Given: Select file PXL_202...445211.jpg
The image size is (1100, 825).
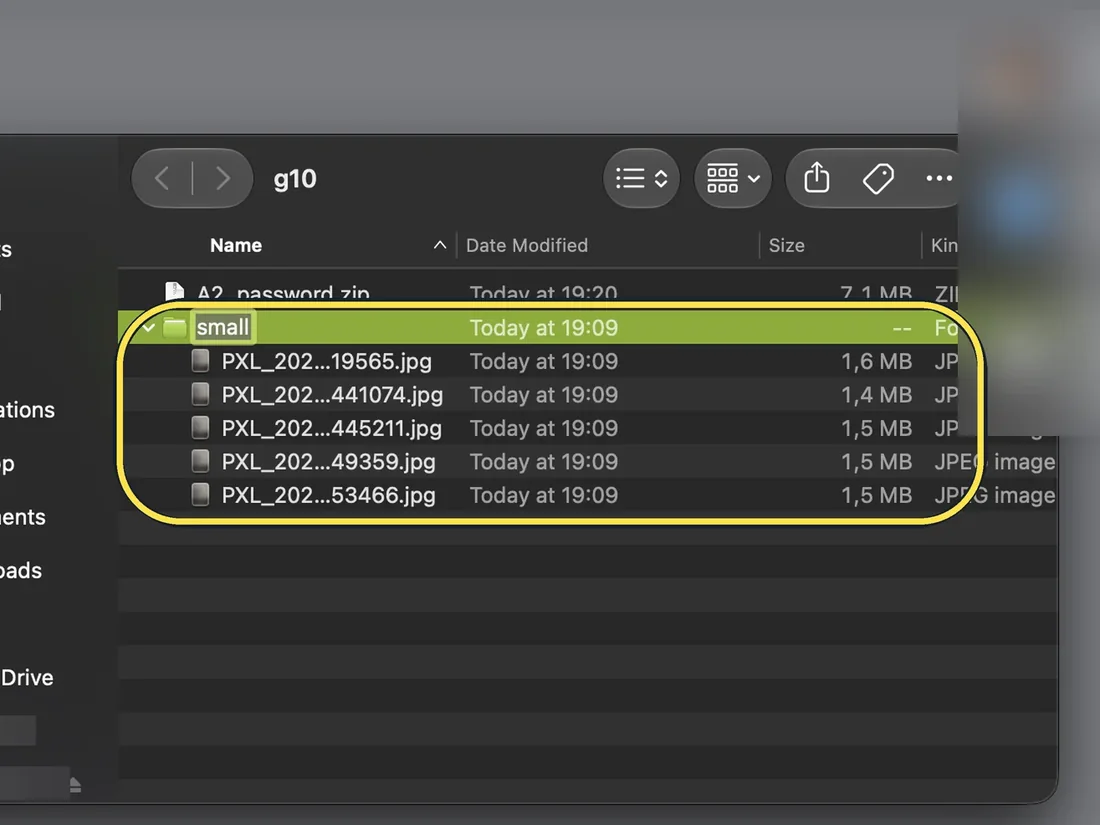Looking at the screenshot, I should tap(331, 429).
